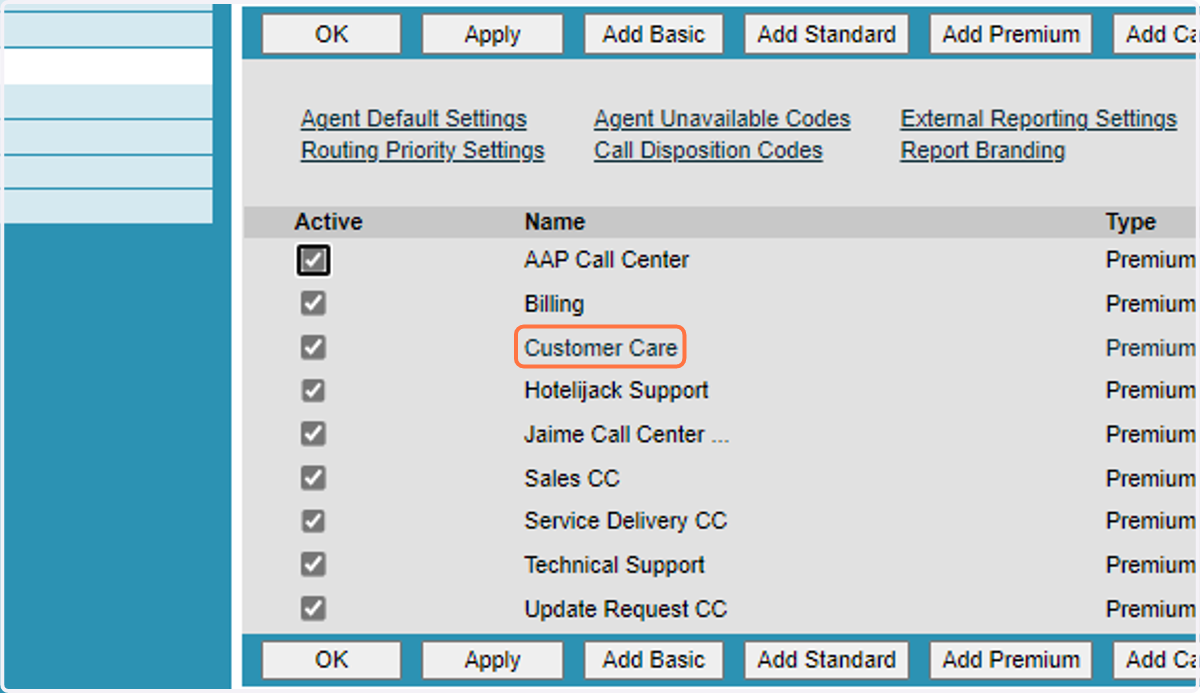1200x693 pixels.
Task: Click the Active column header
Action: point(328,222)
